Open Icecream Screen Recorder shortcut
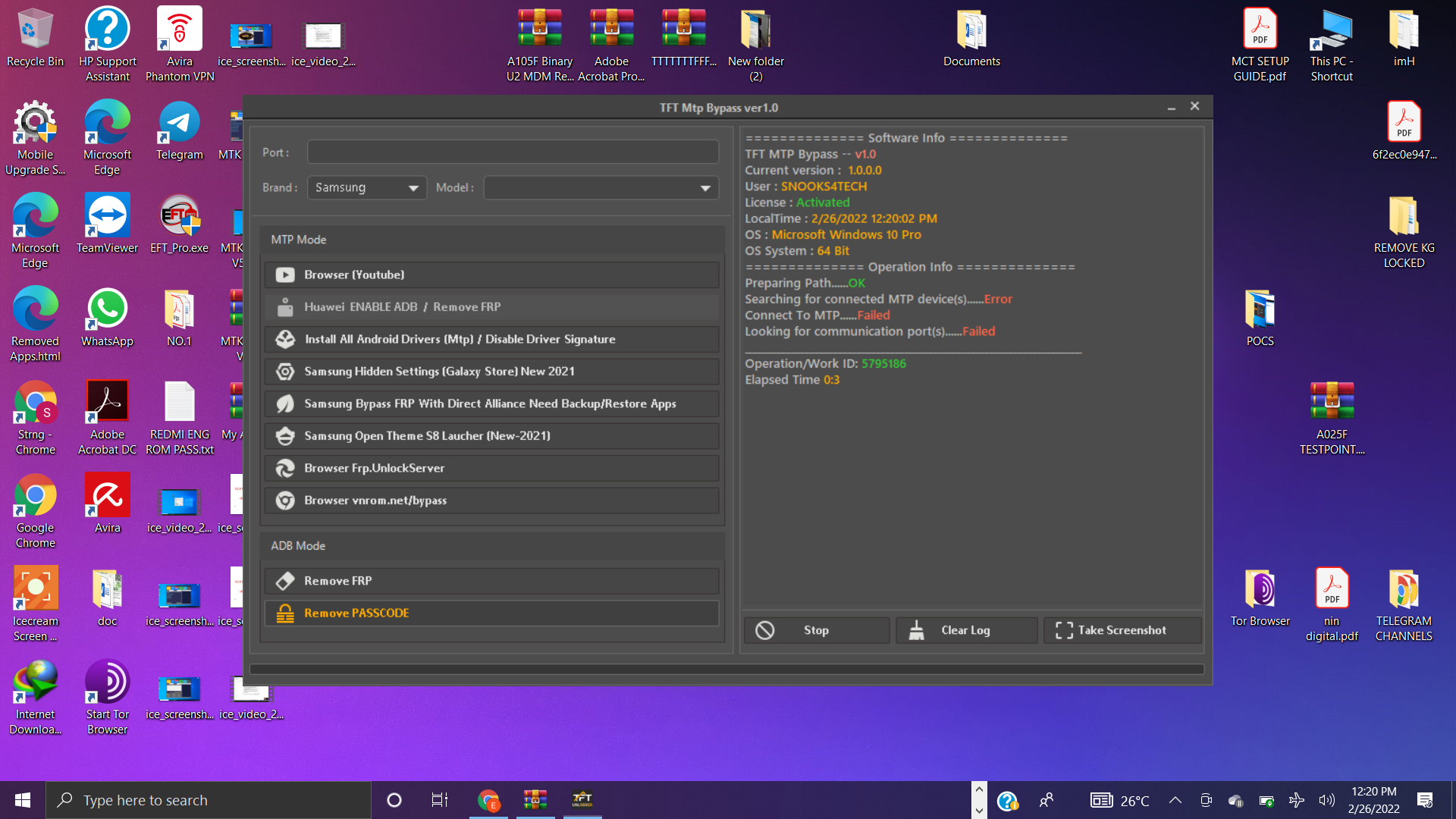This screenshot has height=819, width=1456. tap(35, 604)
